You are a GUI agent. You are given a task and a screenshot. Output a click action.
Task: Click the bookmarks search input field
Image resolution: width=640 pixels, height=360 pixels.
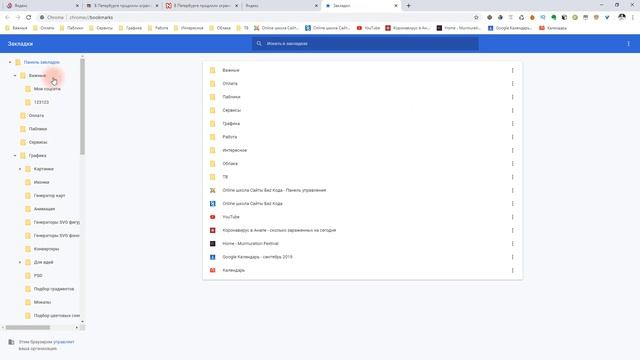pyautogui.click(x=365, y=43)
